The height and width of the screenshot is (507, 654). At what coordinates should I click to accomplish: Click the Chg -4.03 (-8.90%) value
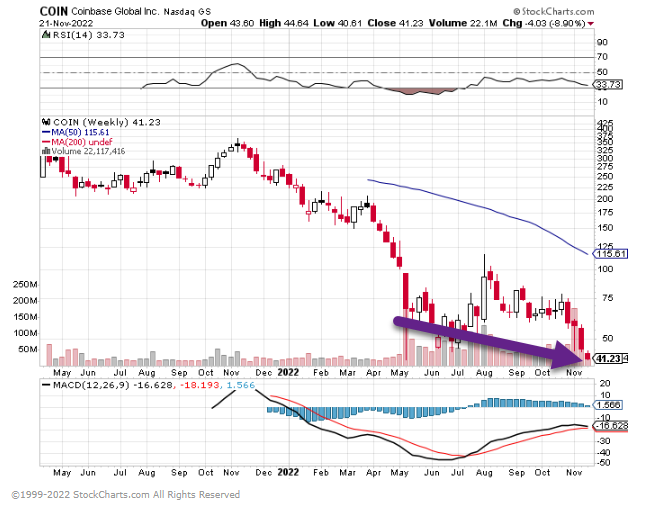(x=544, y=23)
